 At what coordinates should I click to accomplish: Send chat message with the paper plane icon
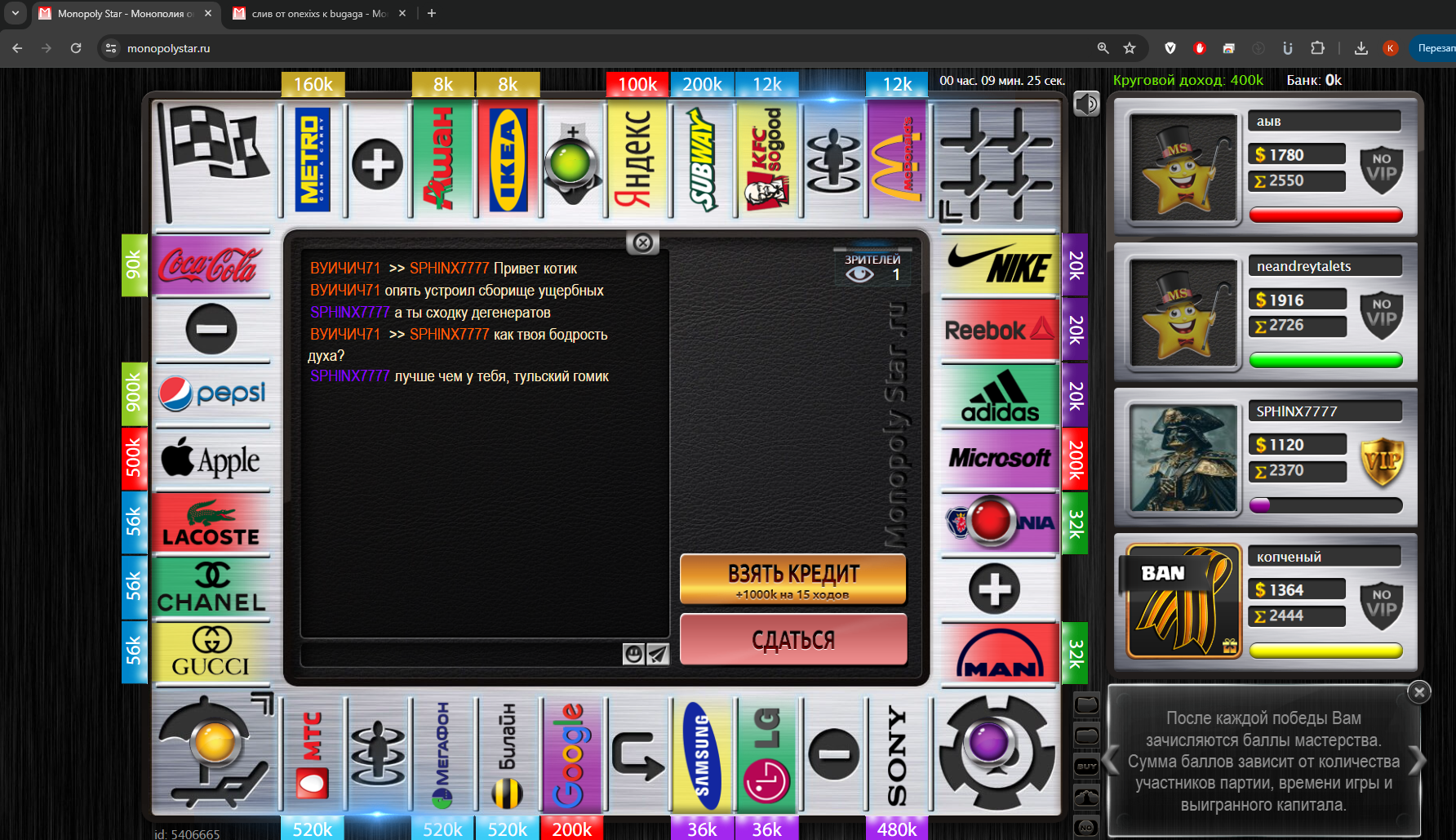[658, 654]
